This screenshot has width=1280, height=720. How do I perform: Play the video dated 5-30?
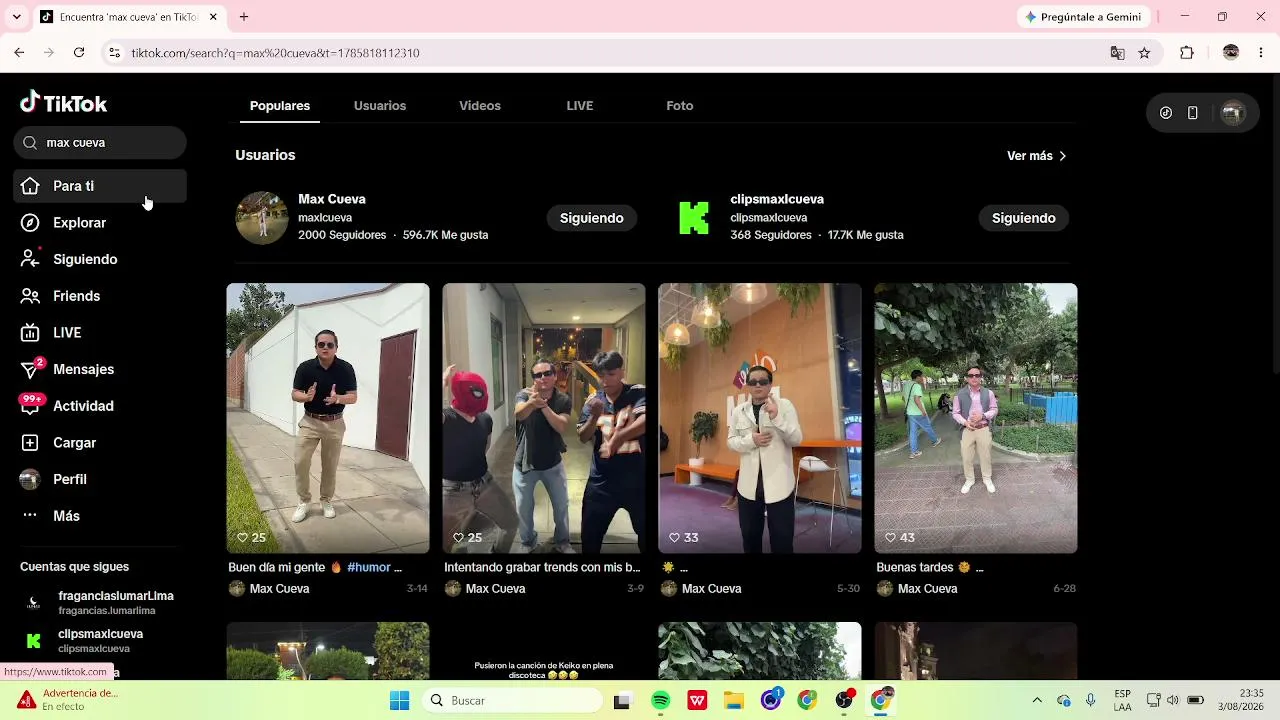pos(760,418)
